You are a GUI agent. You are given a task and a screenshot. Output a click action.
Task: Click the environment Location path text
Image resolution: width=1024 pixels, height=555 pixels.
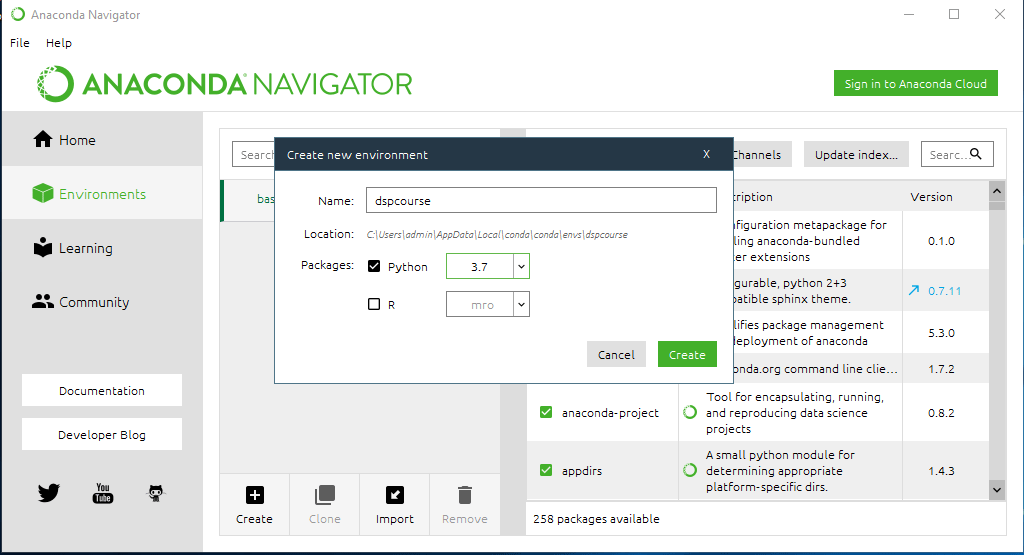tap(497, 234)
